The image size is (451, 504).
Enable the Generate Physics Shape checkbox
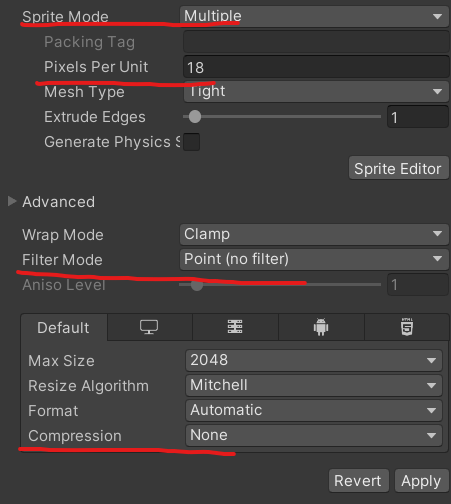(x=192, y=142)
